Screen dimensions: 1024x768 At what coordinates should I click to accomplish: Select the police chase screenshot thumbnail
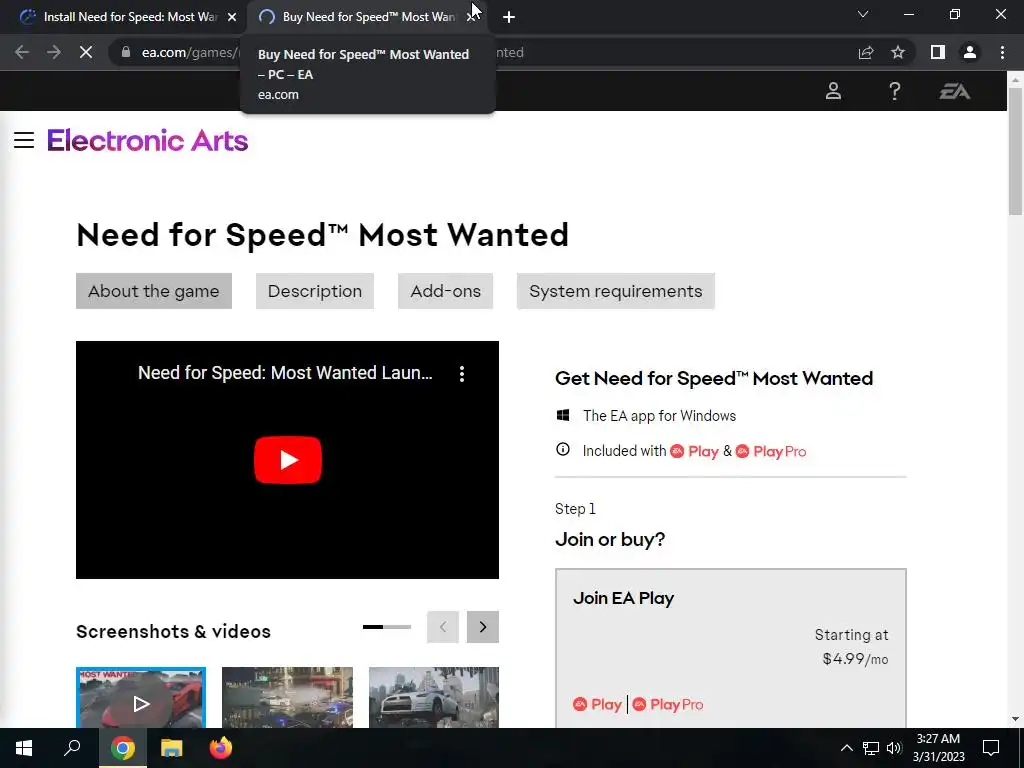[x=287, y=697]
